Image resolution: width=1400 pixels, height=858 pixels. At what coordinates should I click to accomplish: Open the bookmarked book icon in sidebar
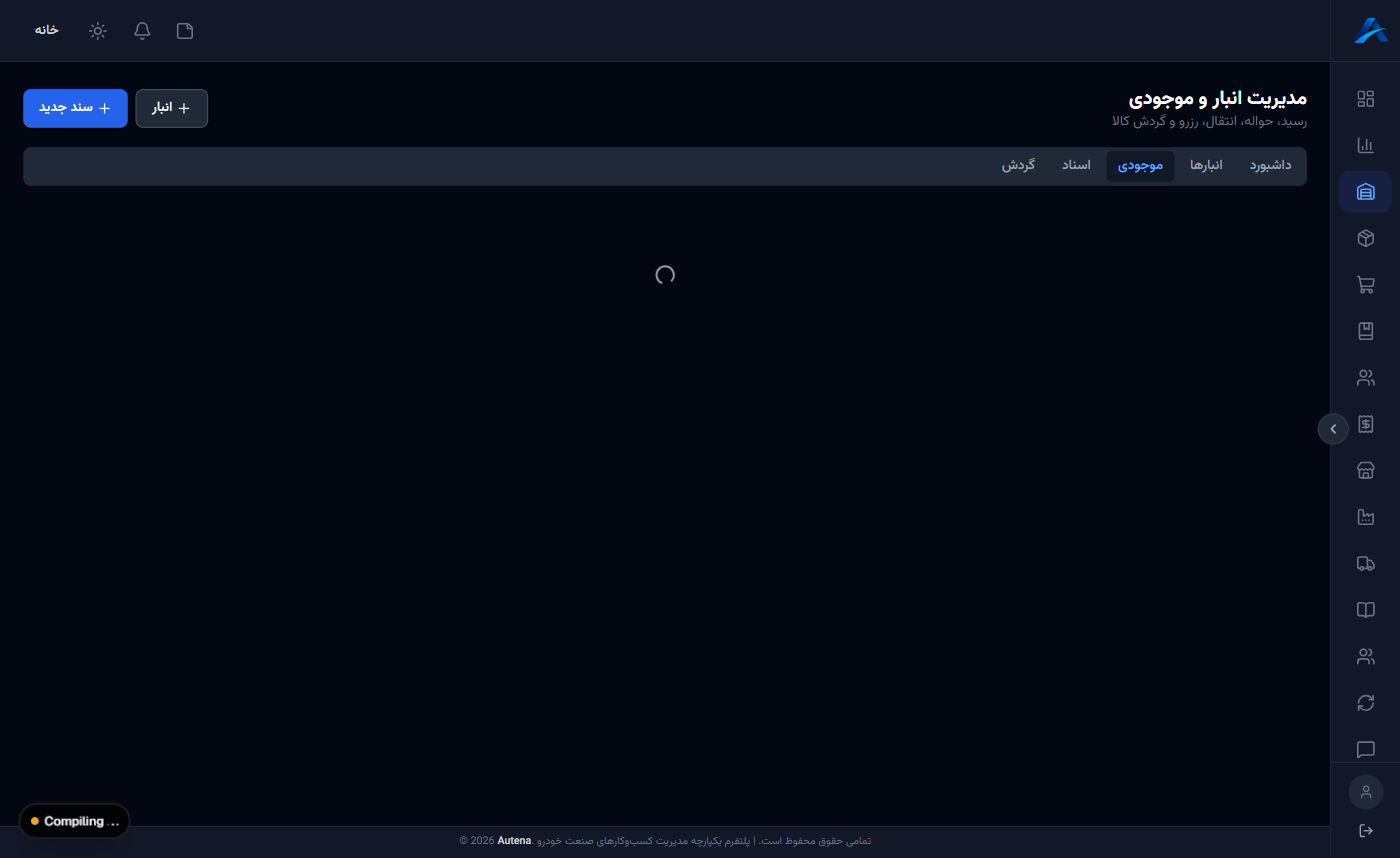pos(1365,331)
